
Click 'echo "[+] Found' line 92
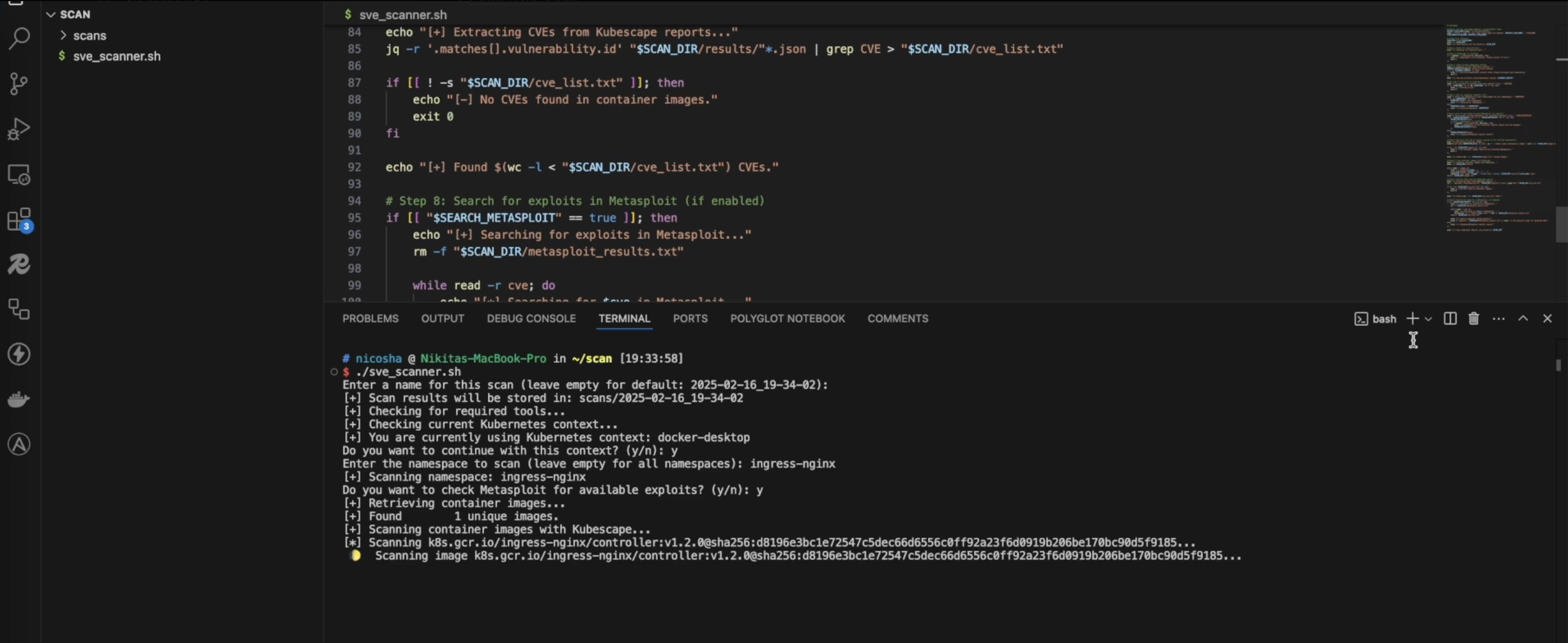click(x=582, y=167)
